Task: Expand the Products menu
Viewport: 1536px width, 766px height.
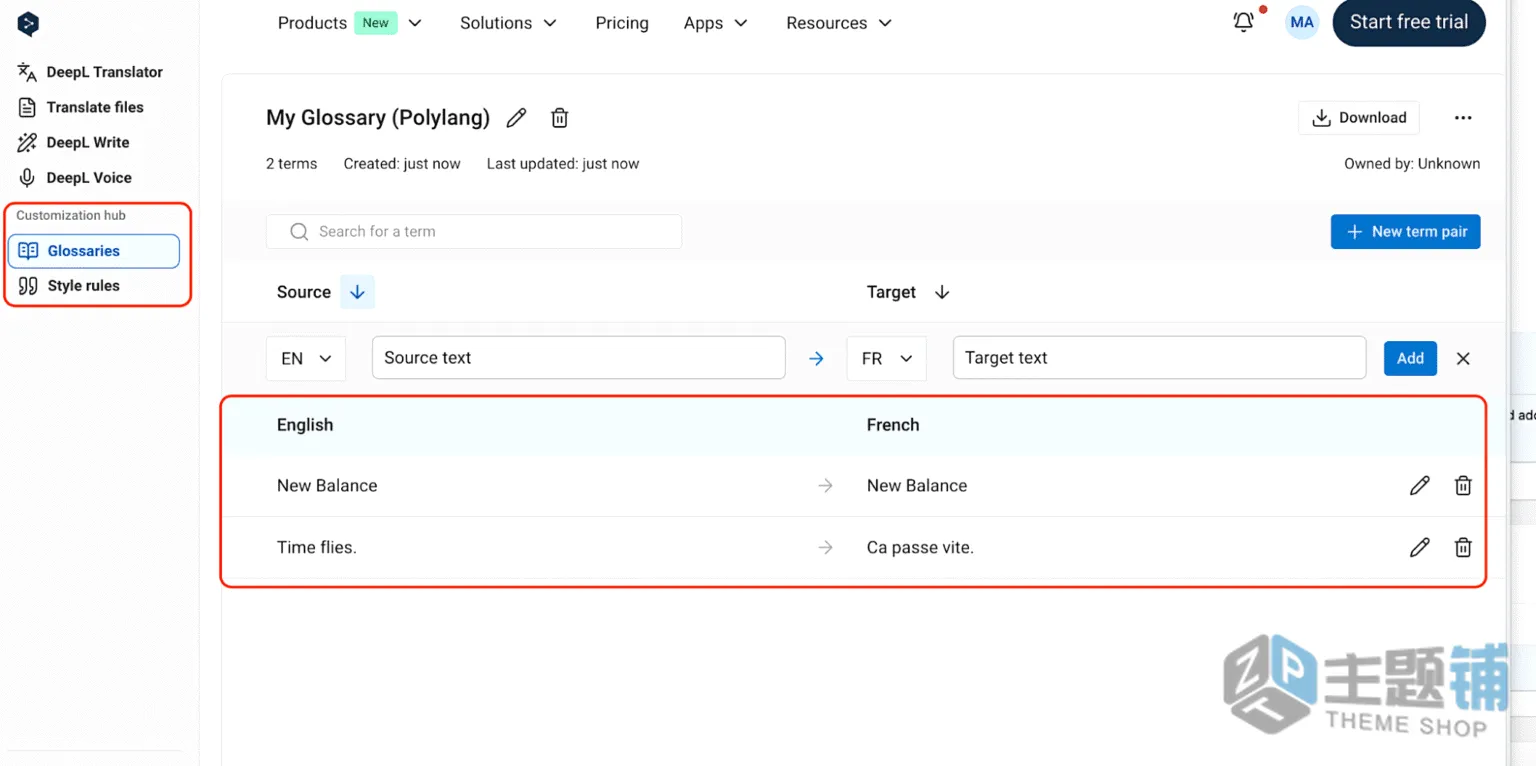Action: click(350, 23)
